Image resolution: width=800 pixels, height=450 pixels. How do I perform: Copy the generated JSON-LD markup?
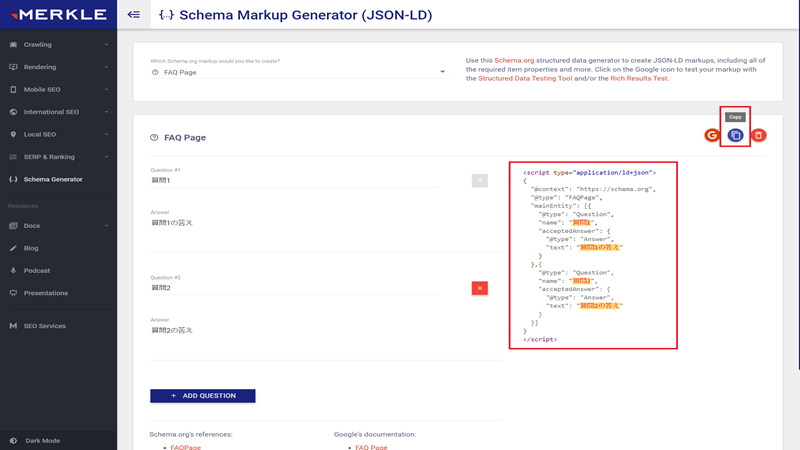tap(735, 135)
